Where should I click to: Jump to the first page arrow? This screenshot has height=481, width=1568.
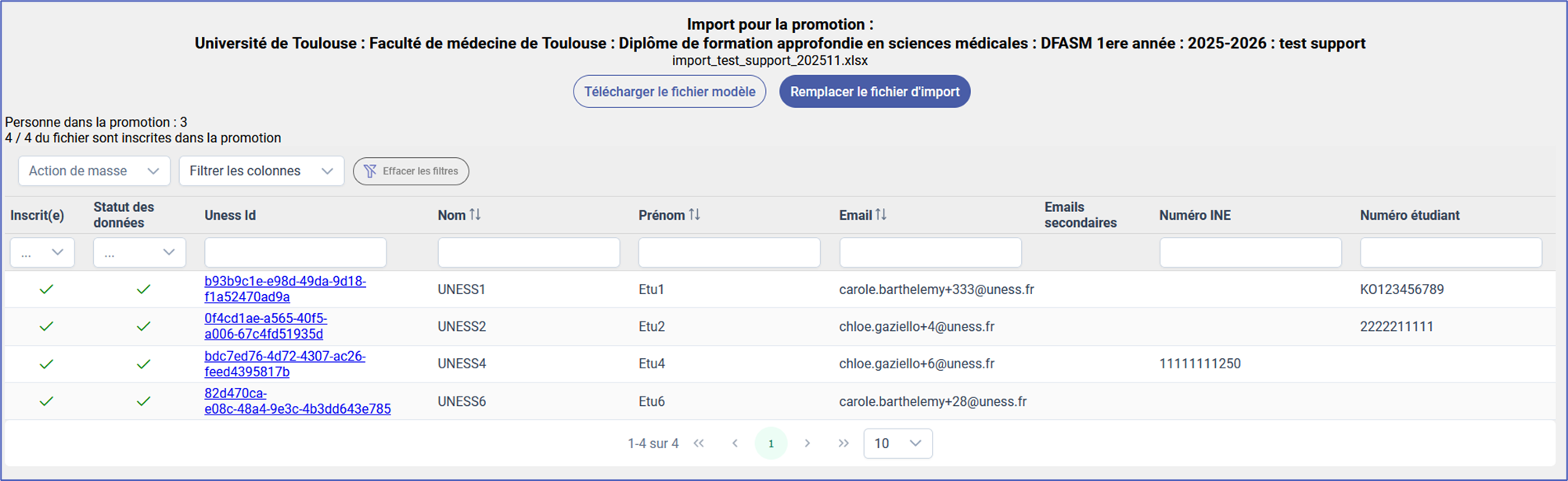(x=699, y=443)
